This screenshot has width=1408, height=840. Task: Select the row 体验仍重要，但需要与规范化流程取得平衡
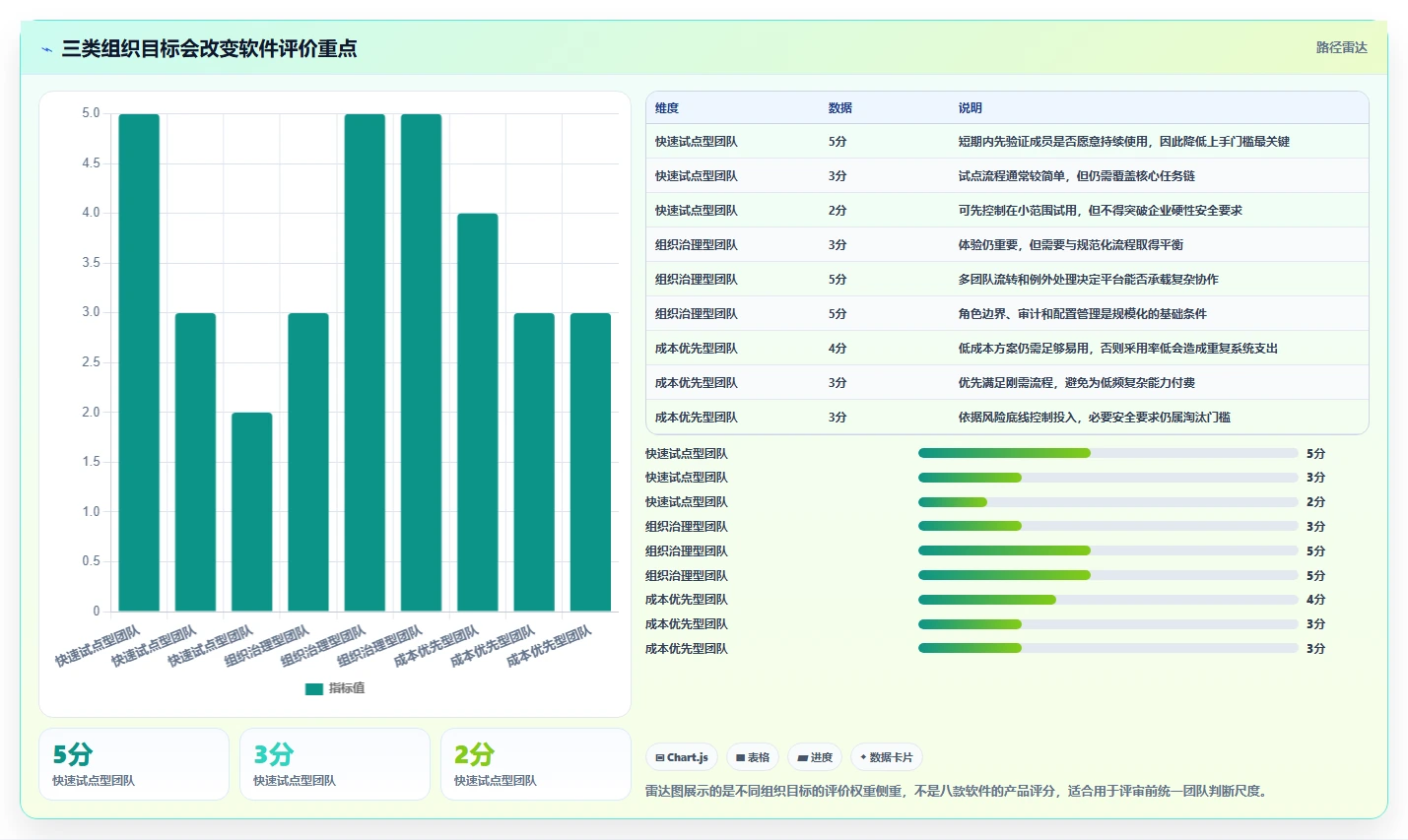(x=1007, y=245)
